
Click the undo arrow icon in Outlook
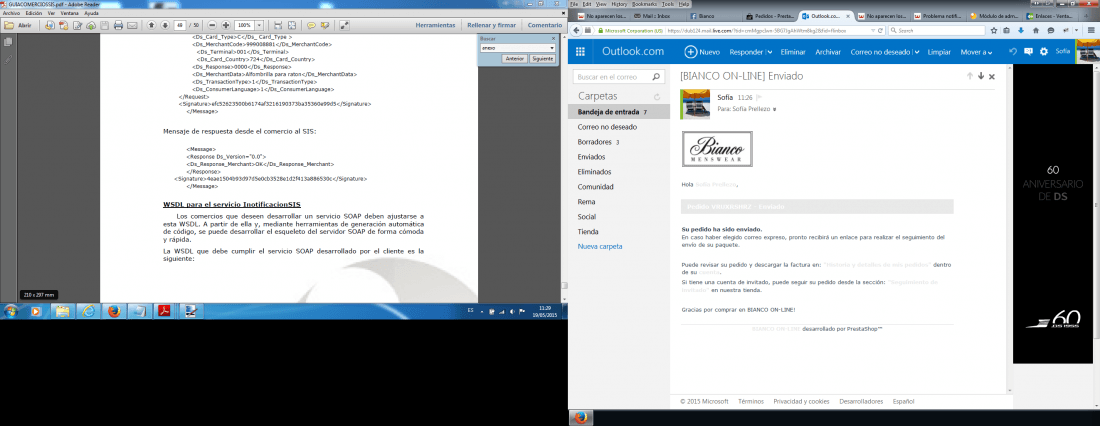1012,51
